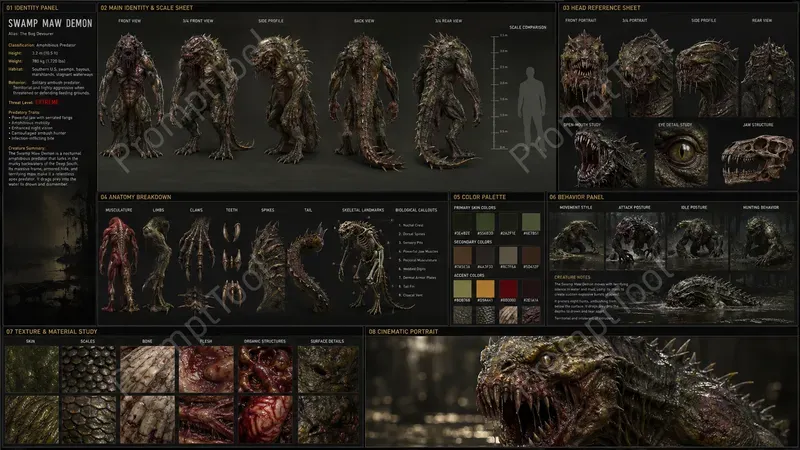Open the Front Portrait head image
Screen dimensions: 800x450
585,71
